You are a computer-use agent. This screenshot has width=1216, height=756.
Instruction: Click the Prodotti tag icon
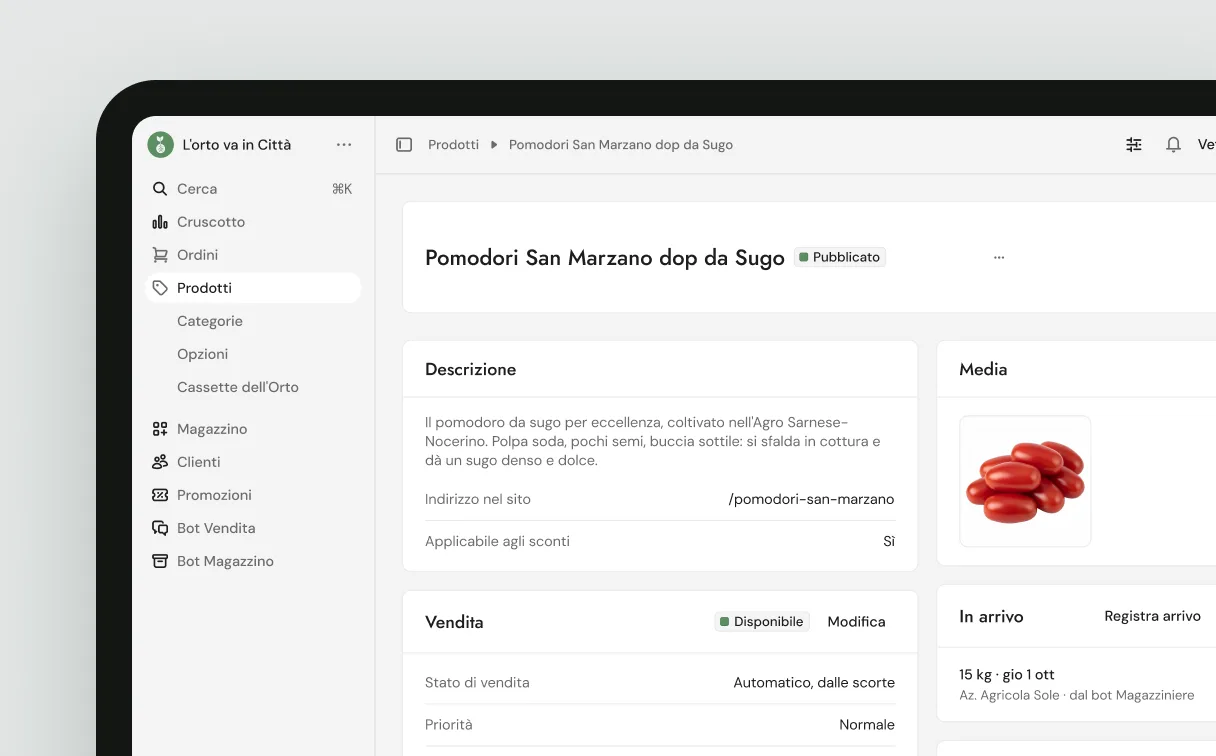tap(160, 288)
